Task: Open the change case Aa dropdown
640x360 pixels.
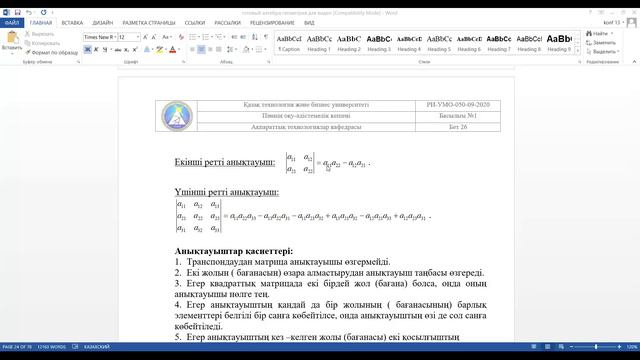Action: click(167, 37)
